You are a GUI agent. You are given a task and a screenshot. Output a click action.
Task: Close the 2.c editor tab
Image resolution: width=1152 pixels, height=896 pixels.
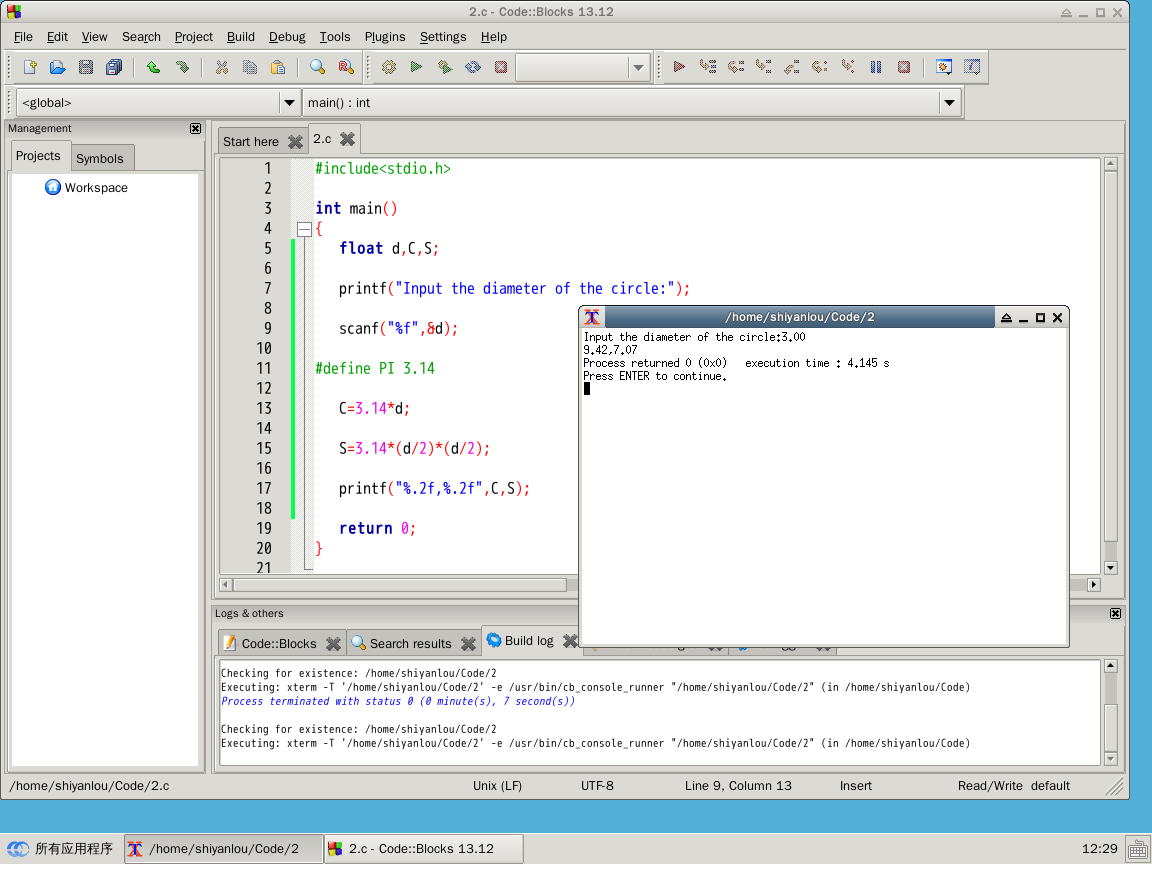pos(348,139)
